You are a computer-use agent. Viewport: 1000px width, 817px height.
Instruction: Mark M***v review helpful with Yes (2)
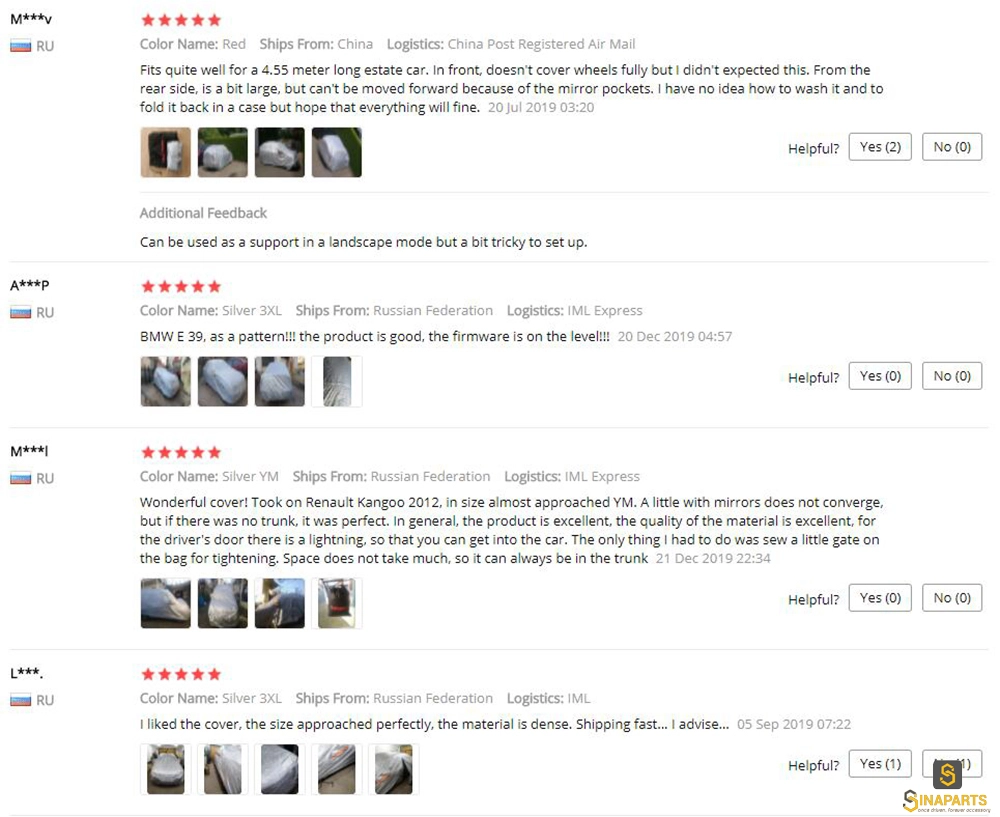(x=880, y=147)
